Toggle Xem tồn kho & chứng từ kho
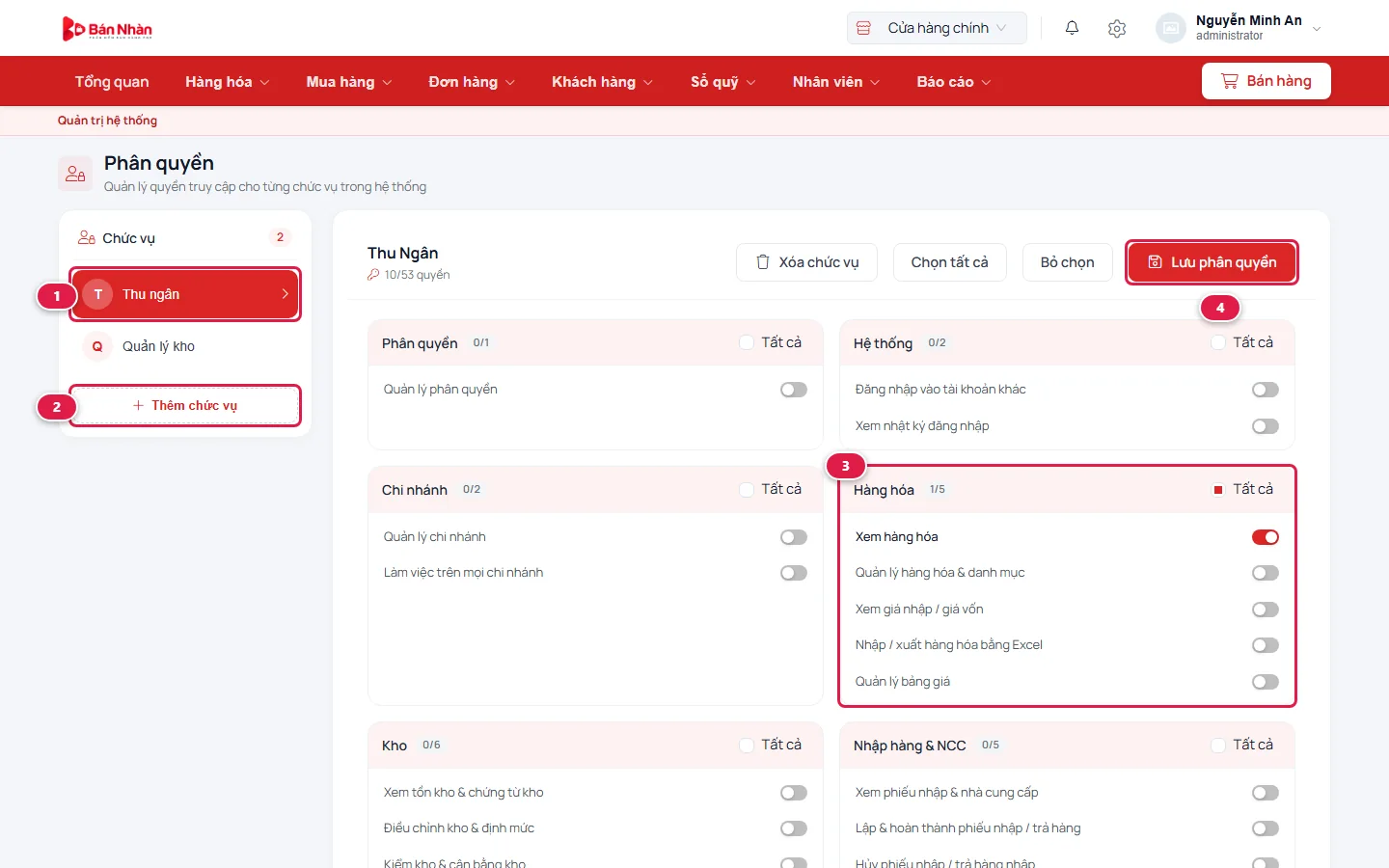1389x868 pixels. (794, 793)
